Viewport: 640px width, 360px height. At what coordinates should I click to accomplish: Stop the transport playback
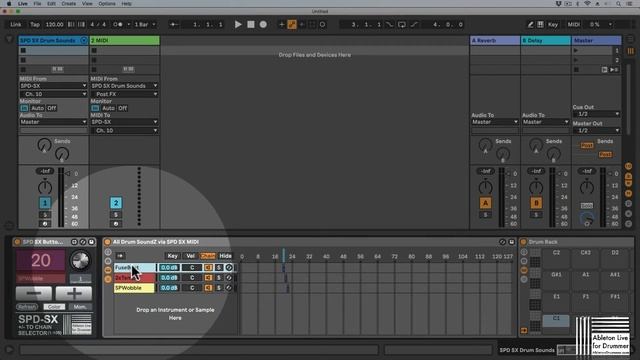point(251,24)
